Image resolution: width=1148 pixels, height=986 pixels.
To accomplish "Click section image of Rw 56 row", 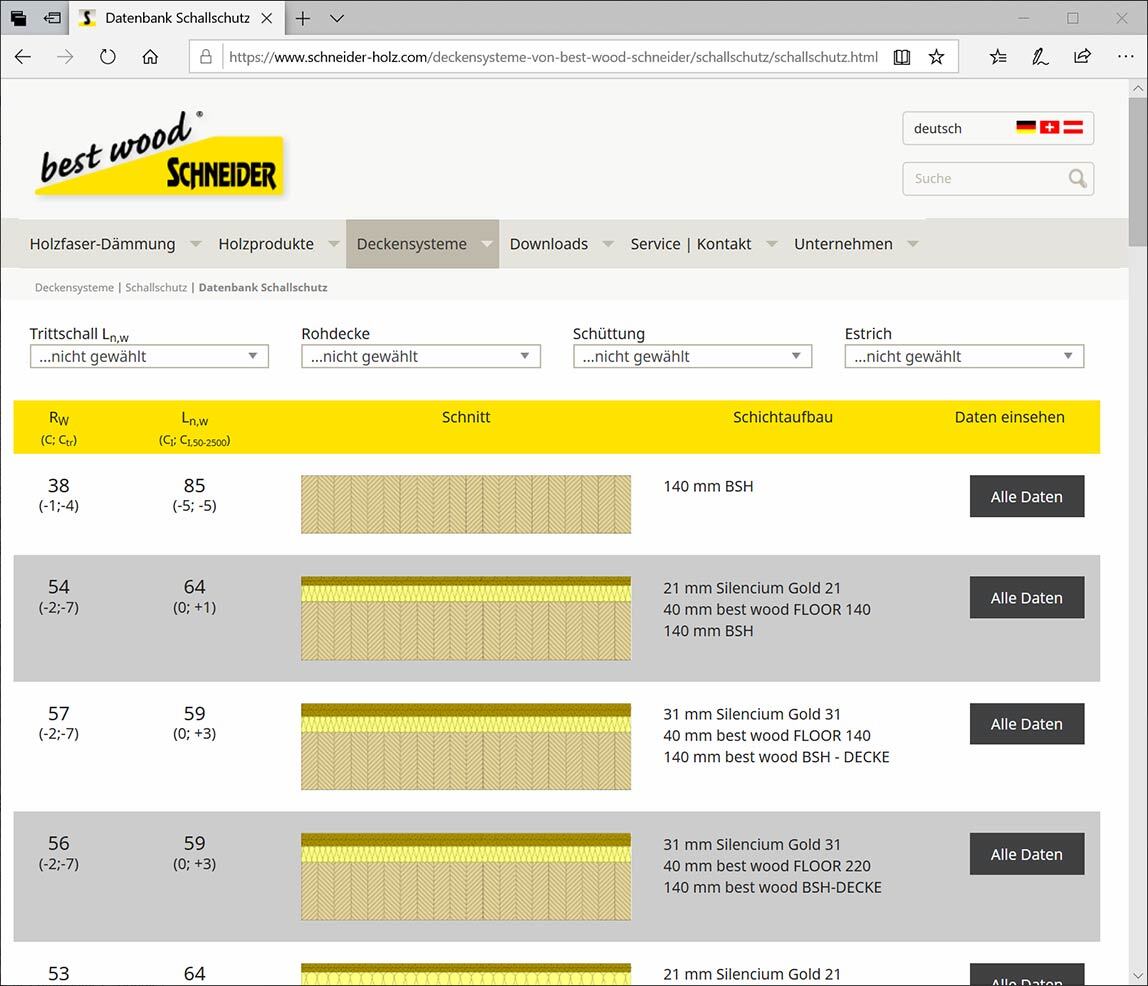I will click(466, 877).
